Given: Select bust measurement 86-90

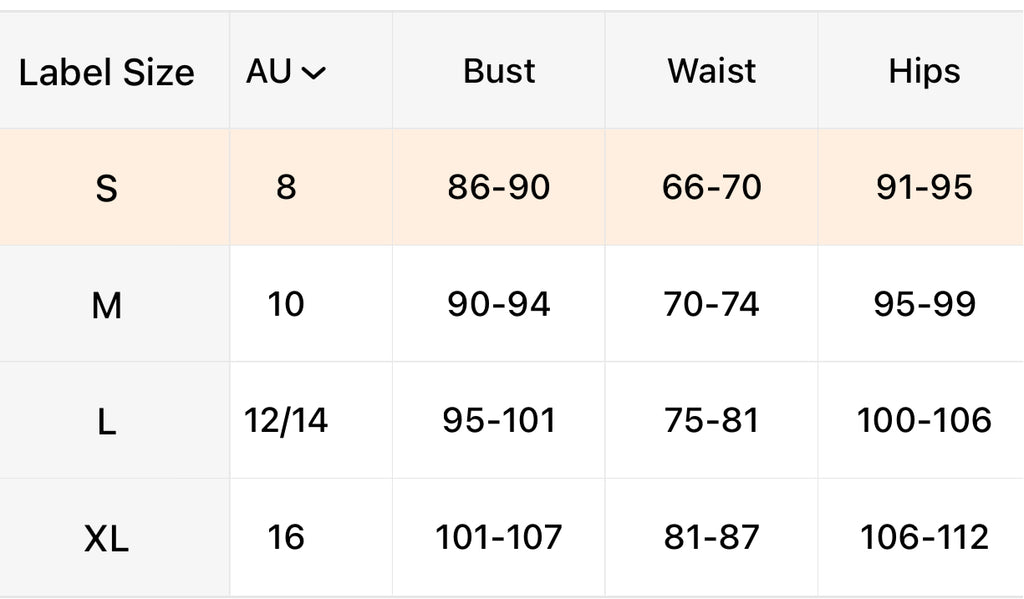Looking at the screenshot, I should [x=498, y=187].
